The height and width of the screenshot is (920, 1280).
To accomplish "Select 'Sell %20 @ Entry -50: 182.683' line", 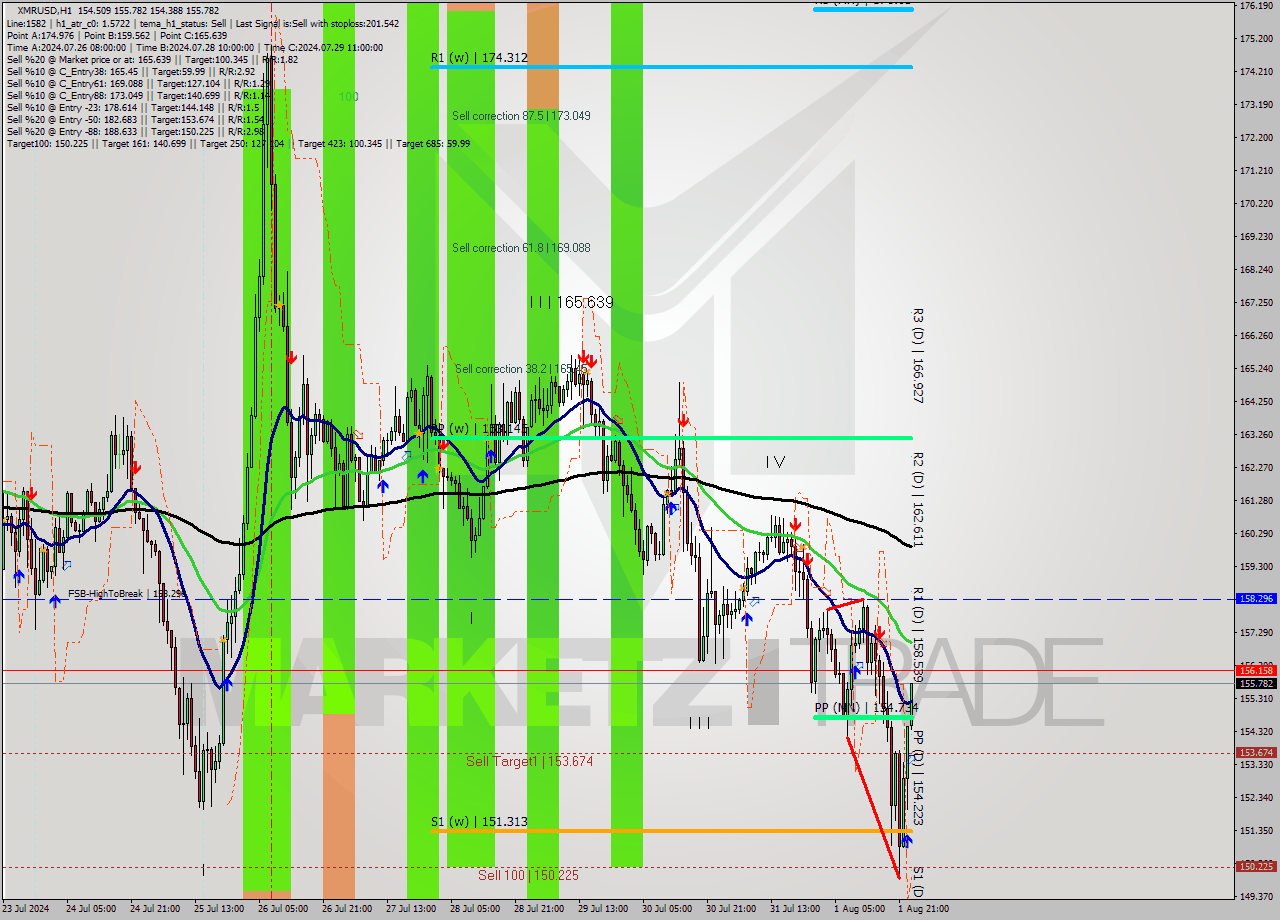I will click(135, 119).
